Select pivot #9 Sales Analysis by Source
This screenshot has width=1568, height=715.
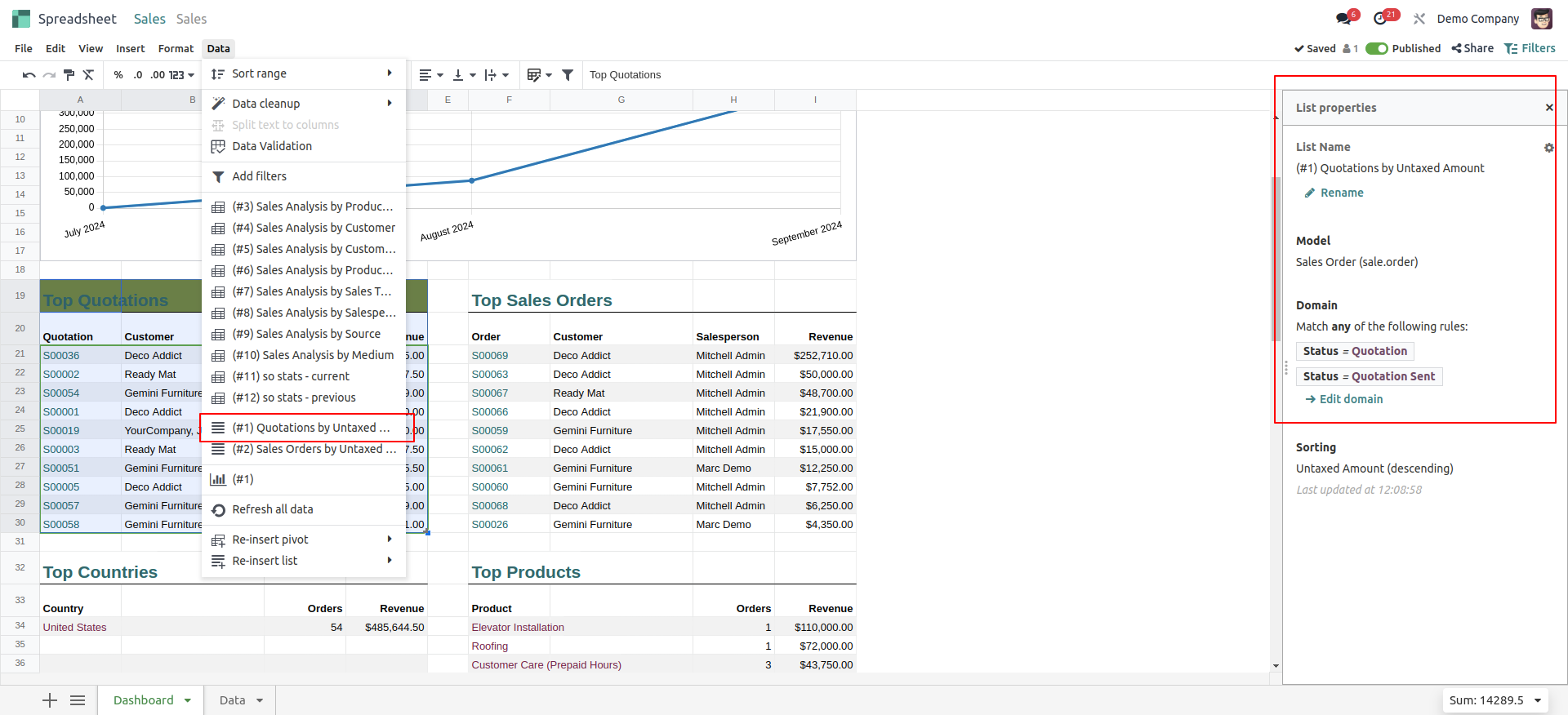(303, 334)
